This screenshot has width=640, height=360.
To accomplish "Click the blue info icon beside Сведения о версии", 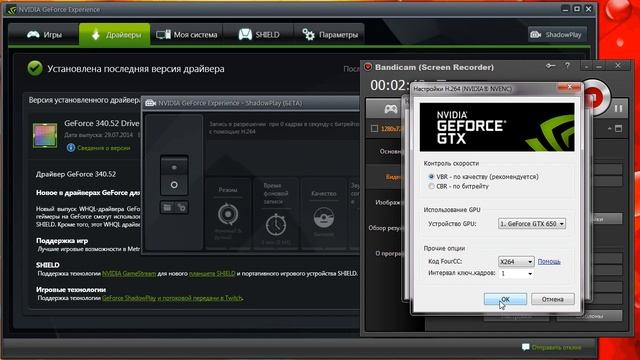I will coord(71,147).
